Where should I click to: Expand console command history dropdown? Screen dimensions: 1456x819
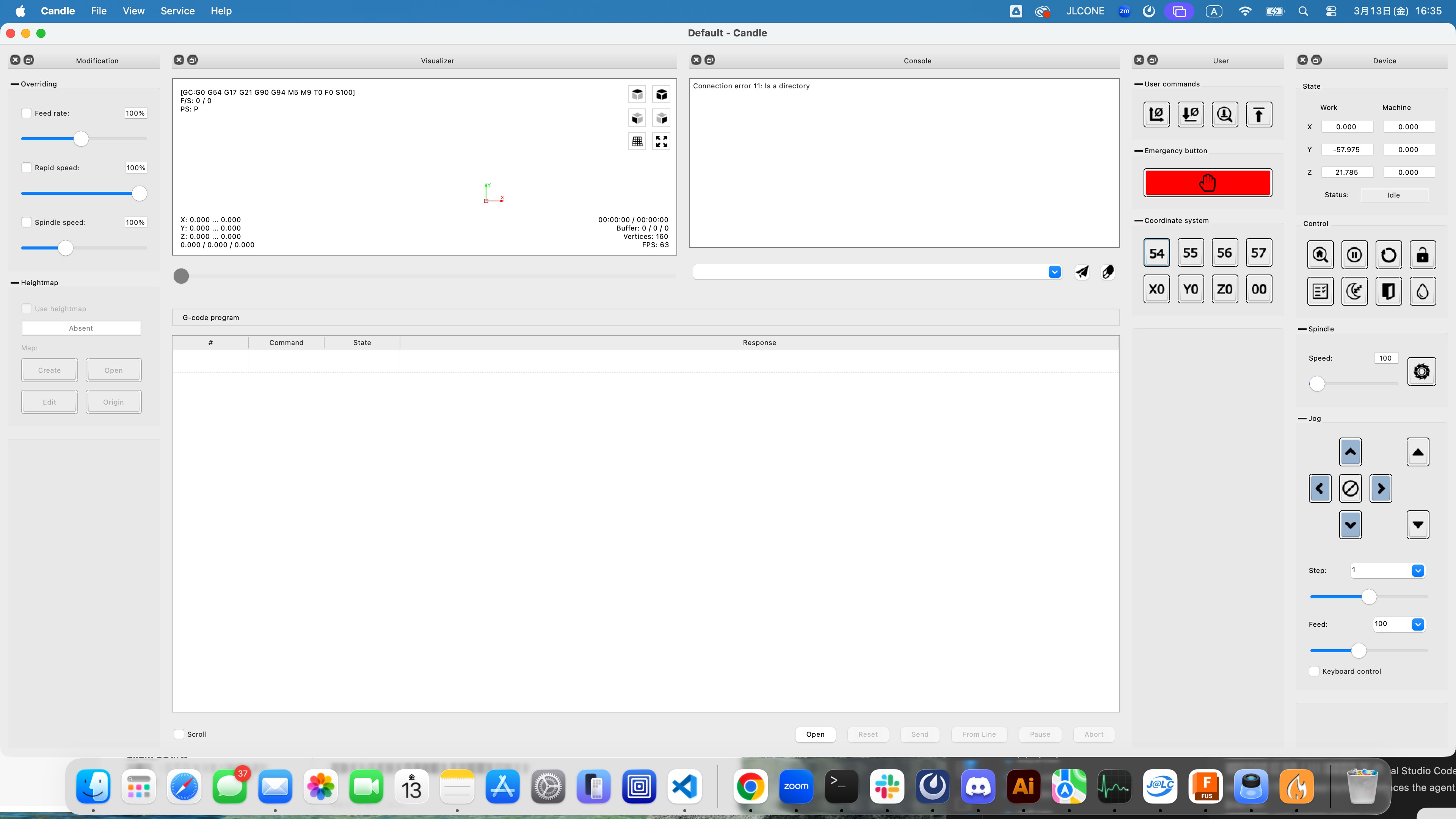[1055, 273]
